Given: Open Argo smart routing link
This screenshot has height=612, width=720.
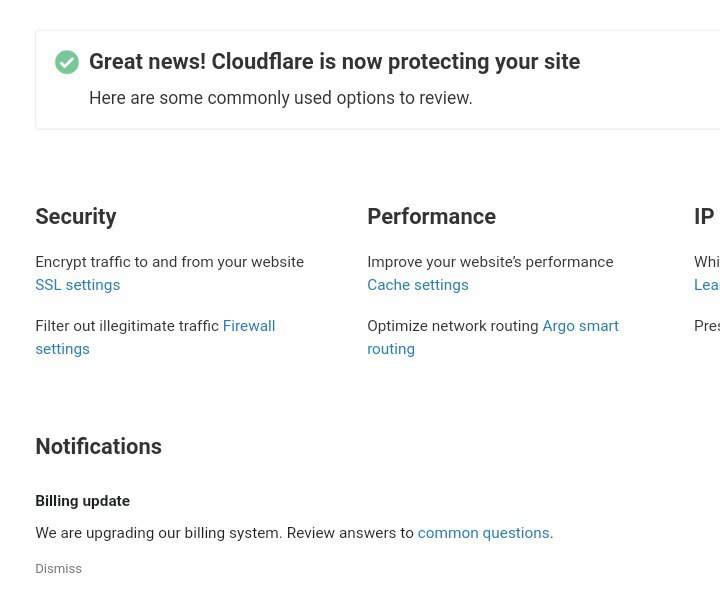Looking at the screenshot, I should pyautogui.click(x=580, y=326).
